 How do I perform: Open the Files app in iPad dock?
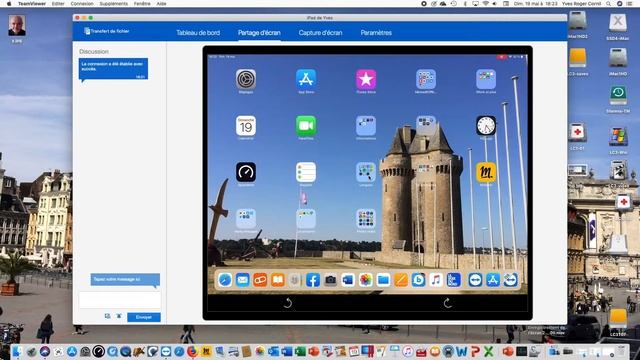(383, 280)
